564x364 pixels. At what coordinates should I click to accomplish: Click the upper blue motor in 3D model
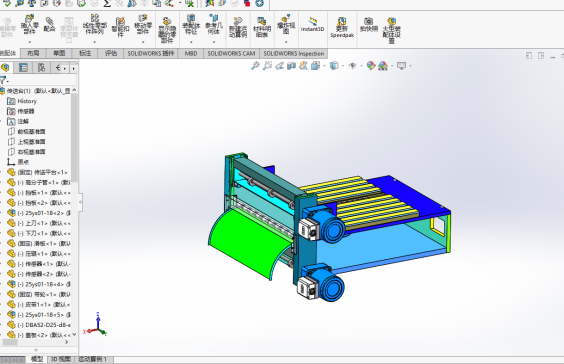point(321,225)
